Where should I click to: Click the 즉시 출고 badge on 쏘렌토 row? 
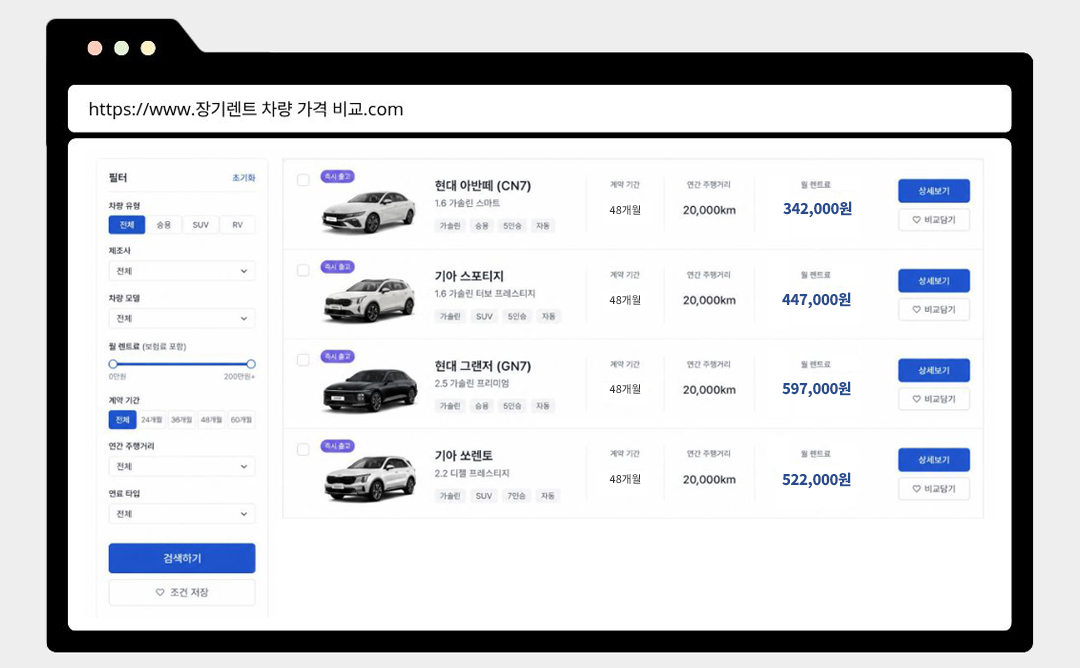pos(338,446)
